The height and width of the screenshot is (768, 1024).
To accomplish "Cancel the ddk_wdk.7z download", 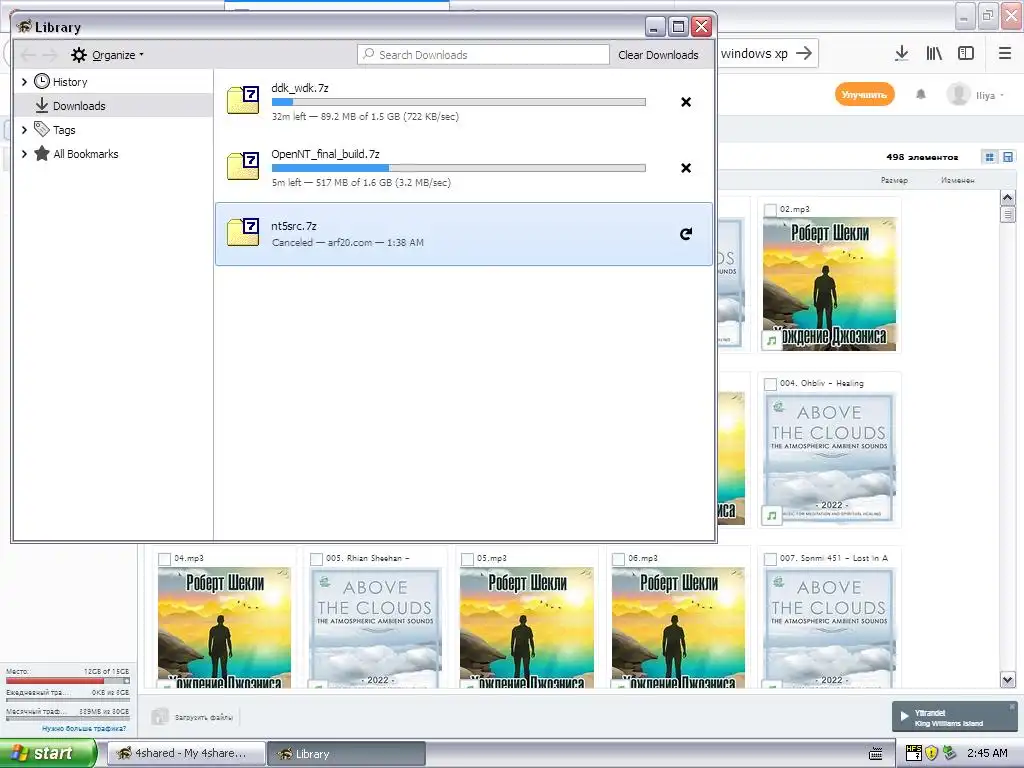I will coord(686,102).
